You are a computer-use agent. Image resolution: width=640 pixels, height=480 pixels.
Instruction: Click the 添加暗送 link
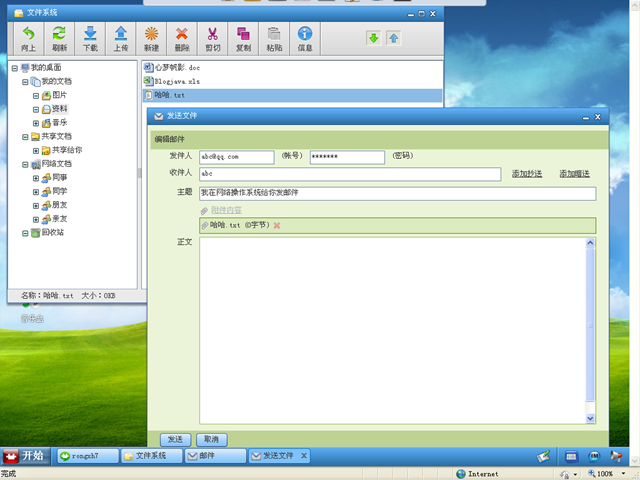(574, 174)
